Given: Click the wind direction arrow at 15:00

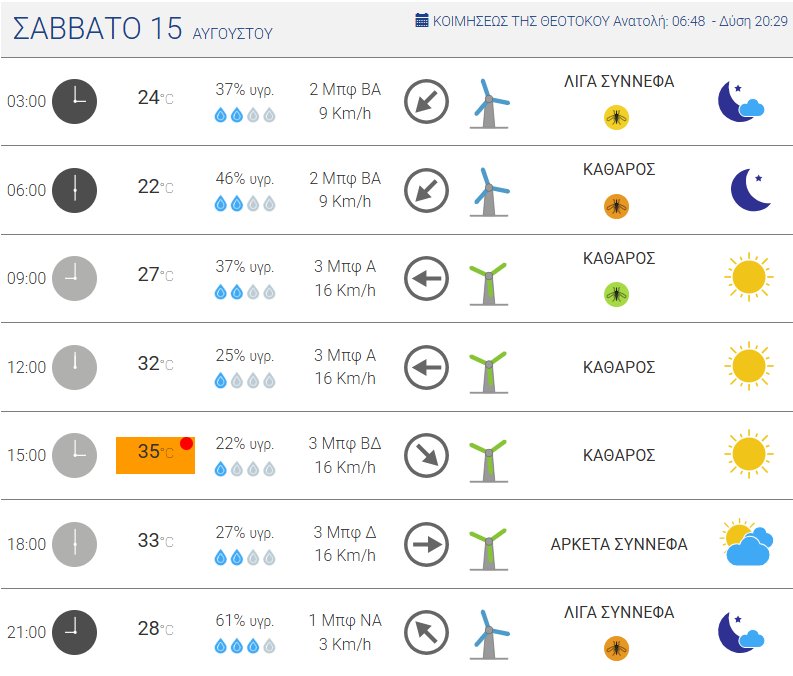Looking at the screenshot, I should (x=426, y=456).
